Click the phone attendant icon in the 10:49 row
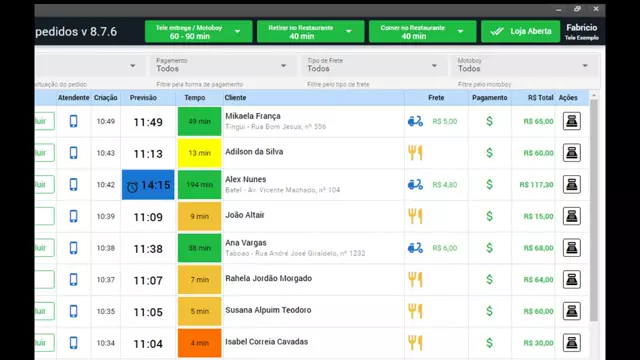640x360 pixels. 73,121
